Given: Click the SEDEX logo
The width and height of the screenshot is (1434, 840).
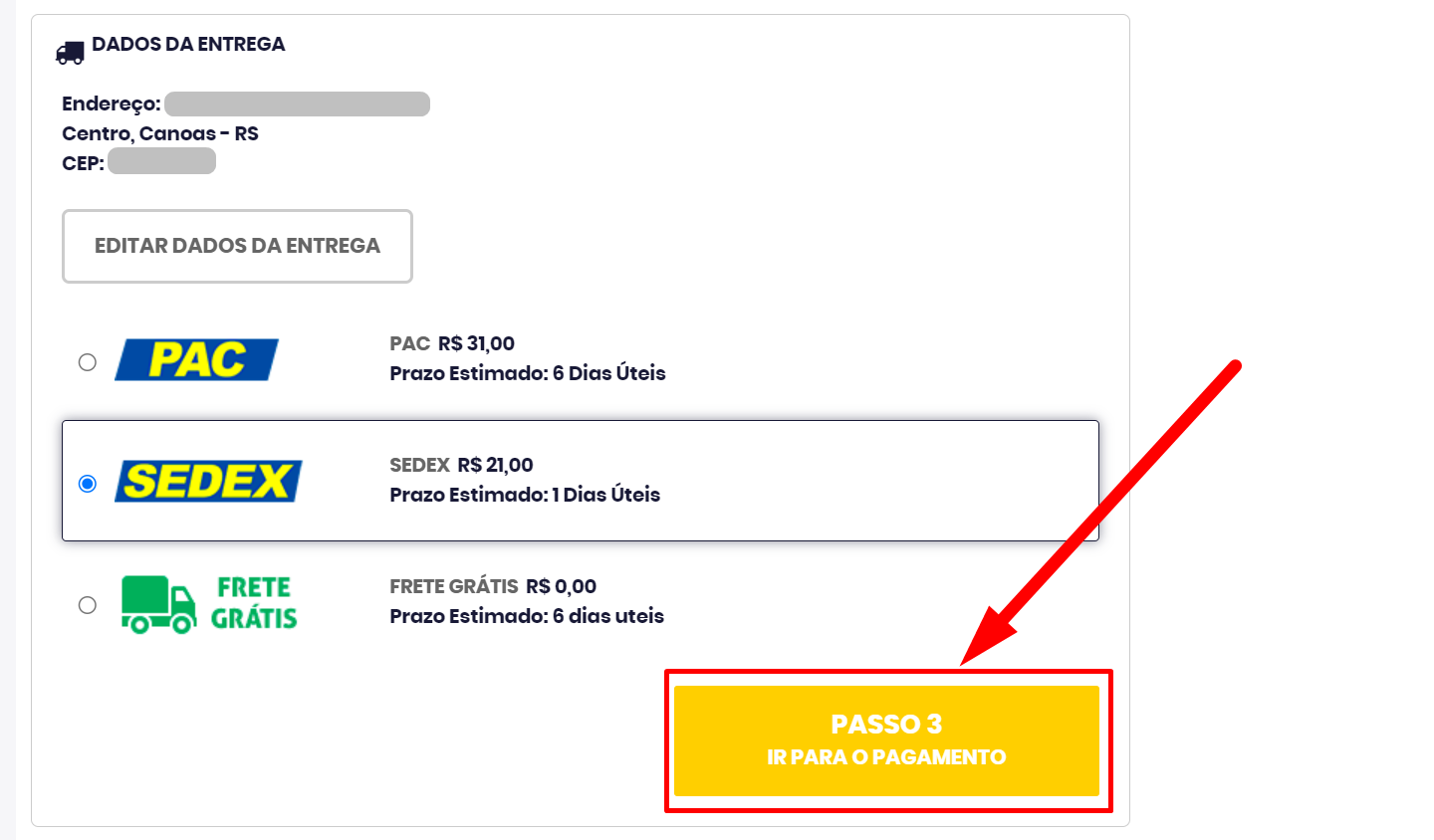Looking at the screenshot, I should tap(208, 481).
